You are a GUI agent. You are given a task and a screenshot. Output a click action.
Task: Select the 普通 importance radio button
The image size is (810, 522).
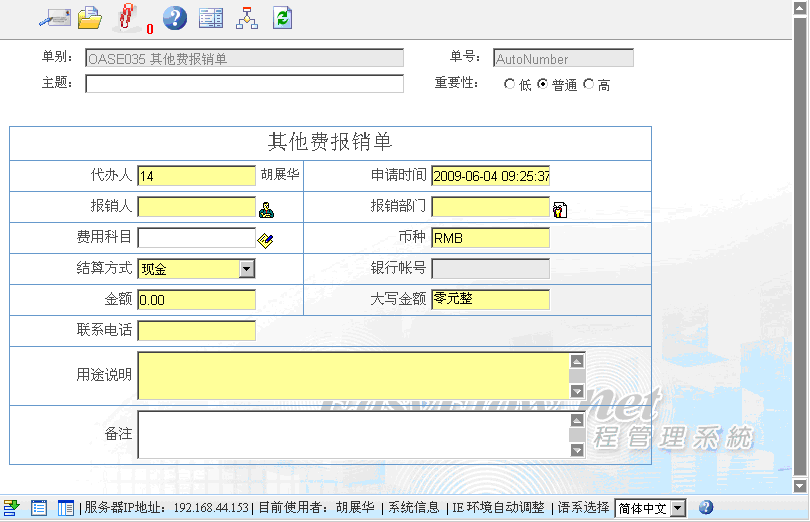pos(543,85)
